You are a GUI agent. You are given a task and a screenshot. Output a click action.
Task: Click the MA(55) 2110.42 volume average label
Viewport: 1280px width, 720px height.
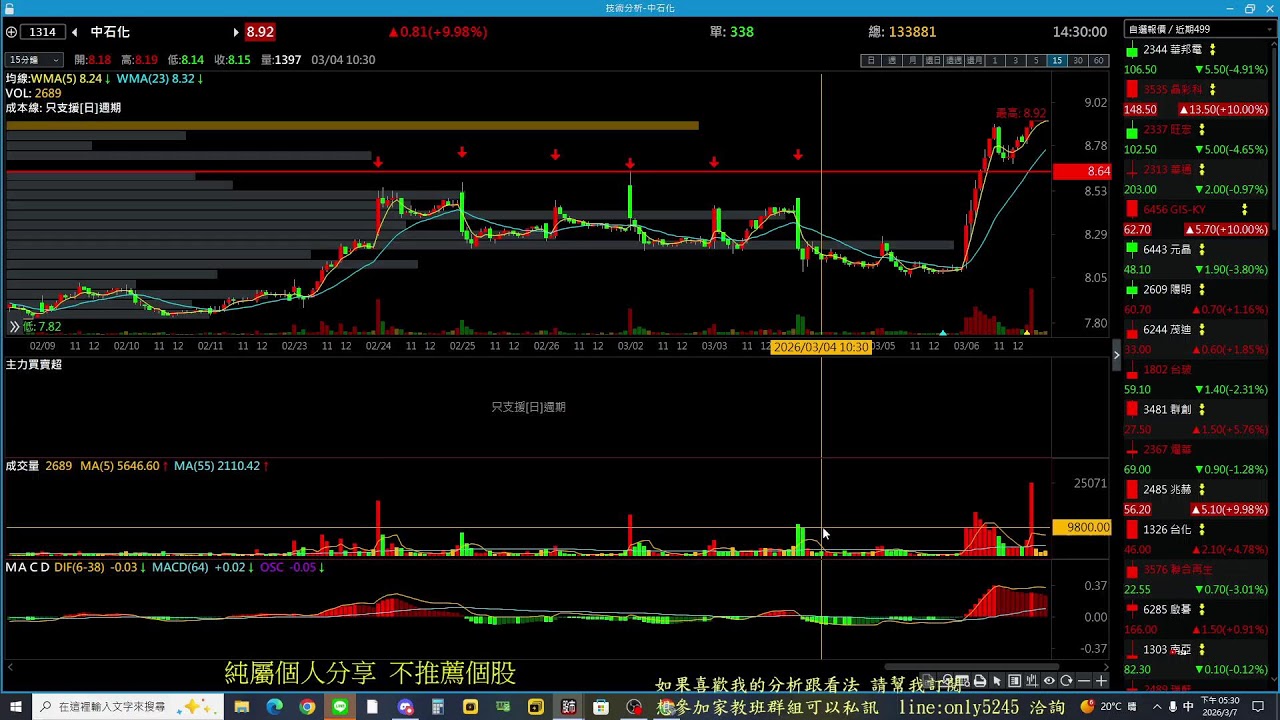pos(217,466)
